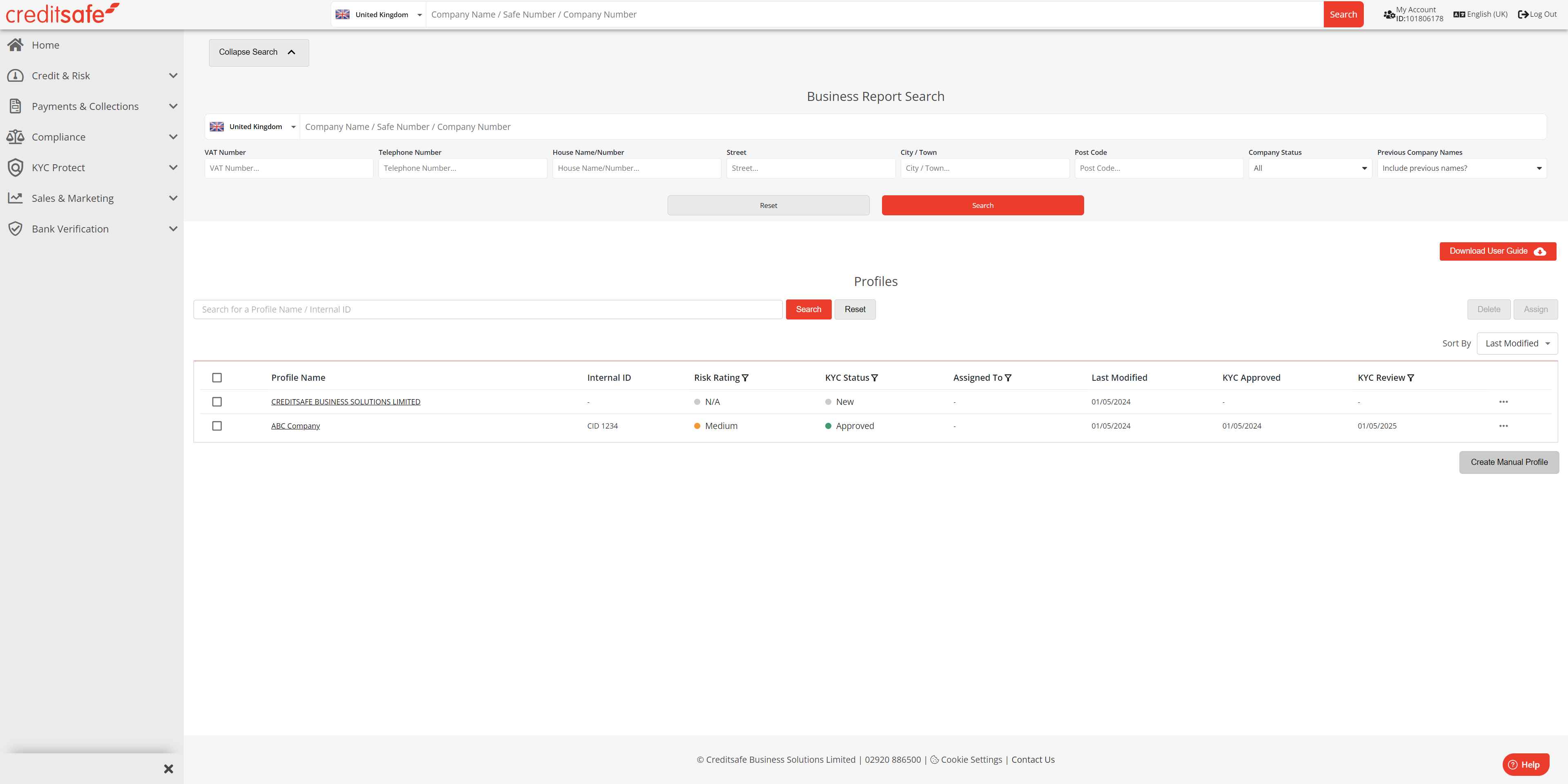The height and width of the screenshot is (784, 1568).
Task: Click the Contact Us footer link
Action: click(1033, 759)
